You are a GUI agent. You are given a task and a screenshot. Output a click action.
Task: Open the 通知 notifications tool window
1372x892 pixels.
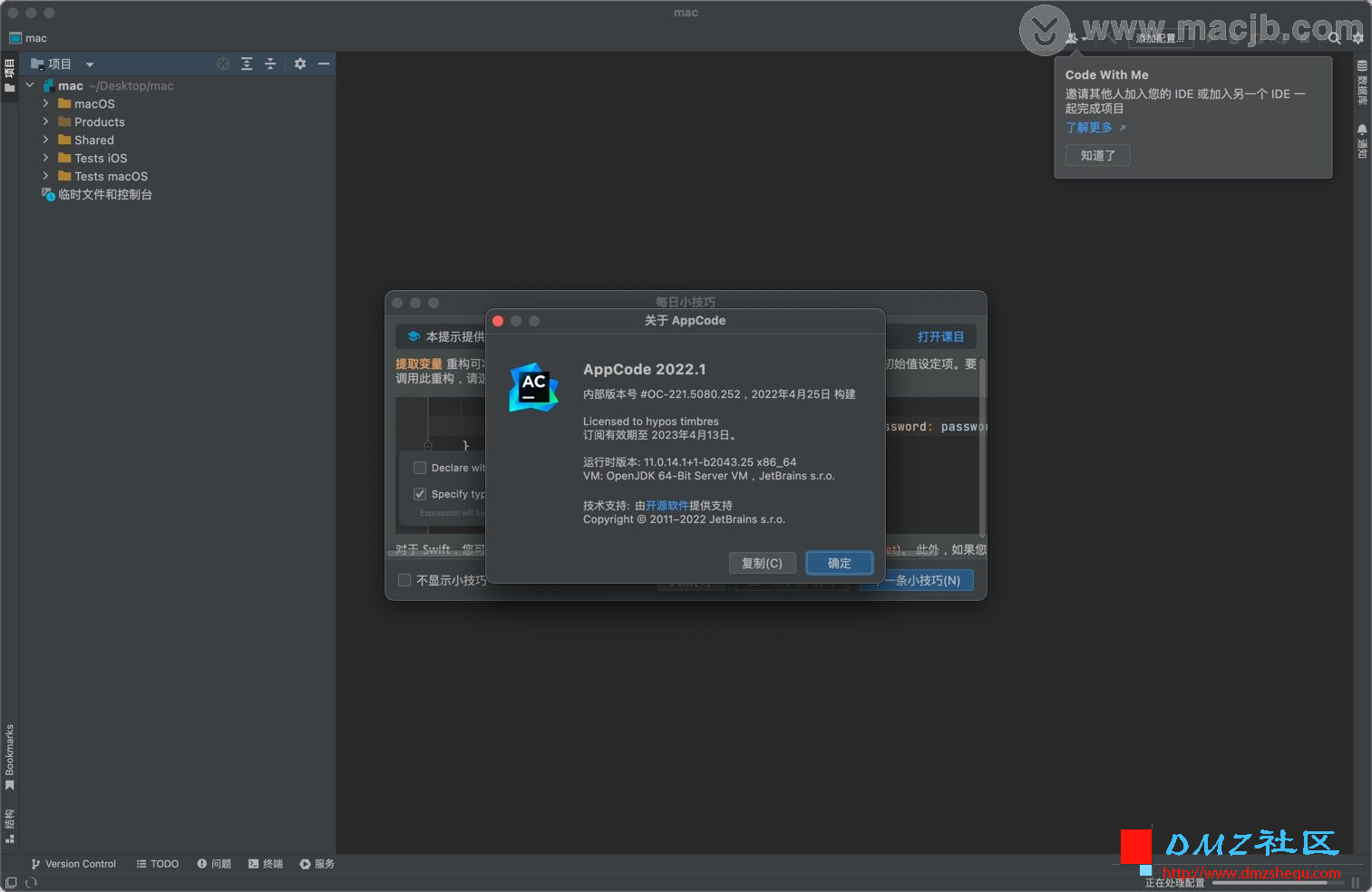1362,141
